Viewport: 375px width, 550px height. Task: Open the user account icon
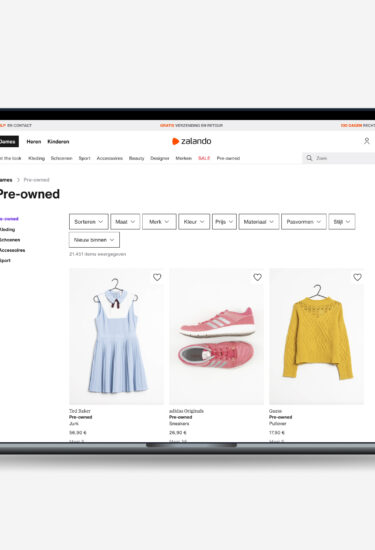(367, 141)
